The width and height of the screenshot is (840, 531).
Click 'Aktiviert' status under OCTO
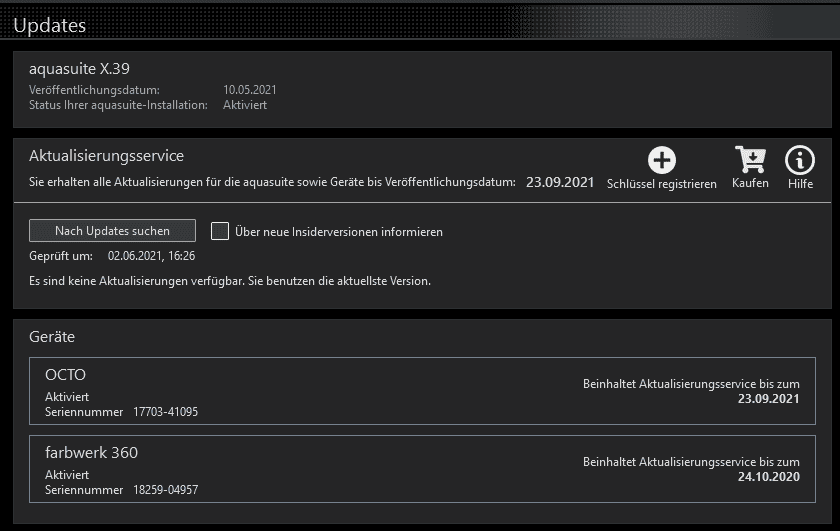67,397
